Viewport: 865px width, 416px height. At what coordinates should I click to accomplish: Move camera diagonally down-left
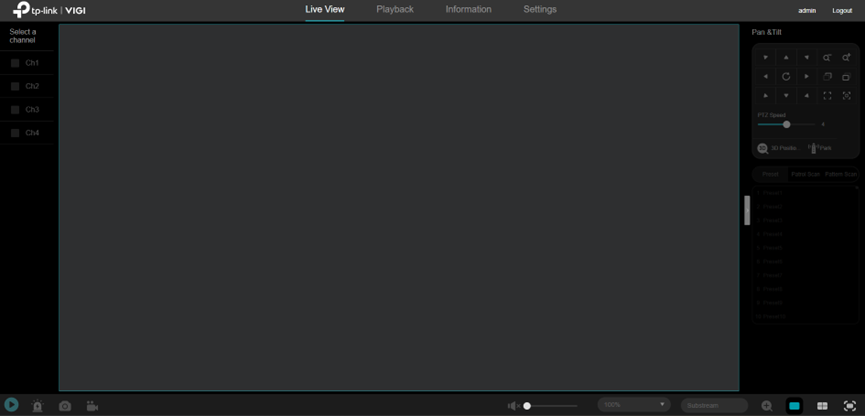click(766, 95)
